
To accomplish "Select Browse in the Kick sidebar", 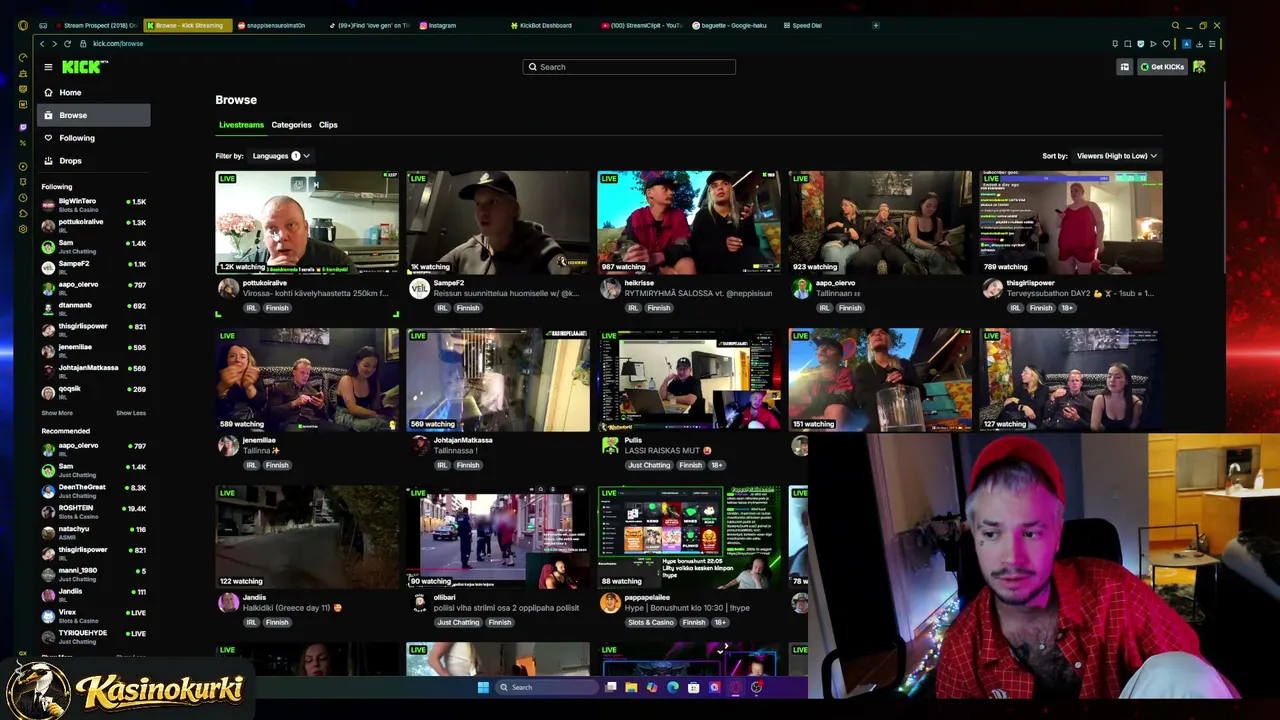I will click(94, 115).
